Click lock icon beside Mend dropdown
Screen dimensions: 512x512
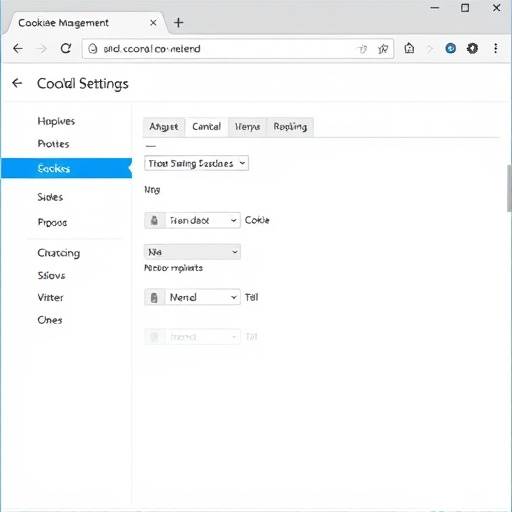tap(154, 297)
